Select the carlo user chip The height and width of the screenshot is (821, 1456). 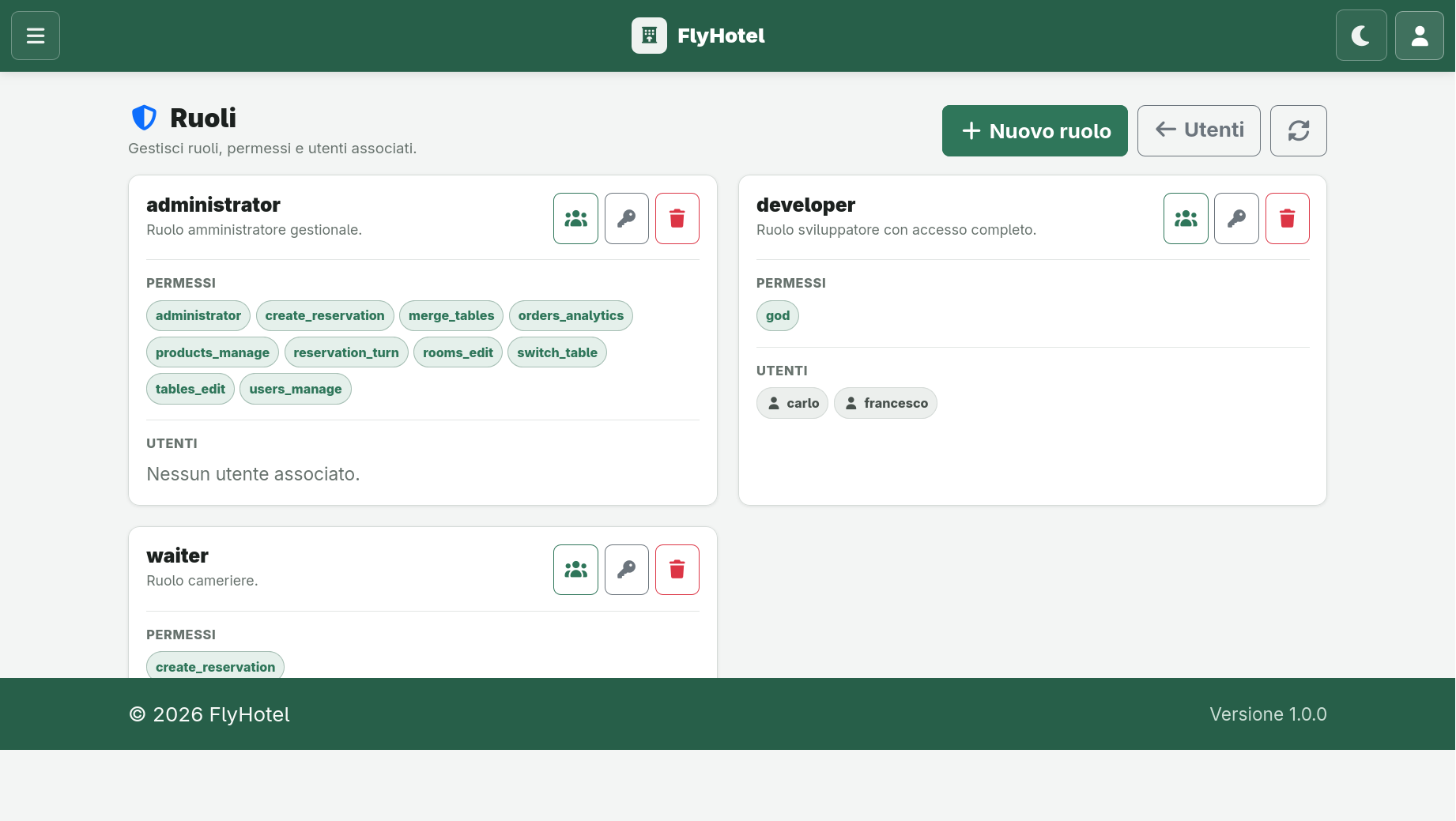(792, 403)
